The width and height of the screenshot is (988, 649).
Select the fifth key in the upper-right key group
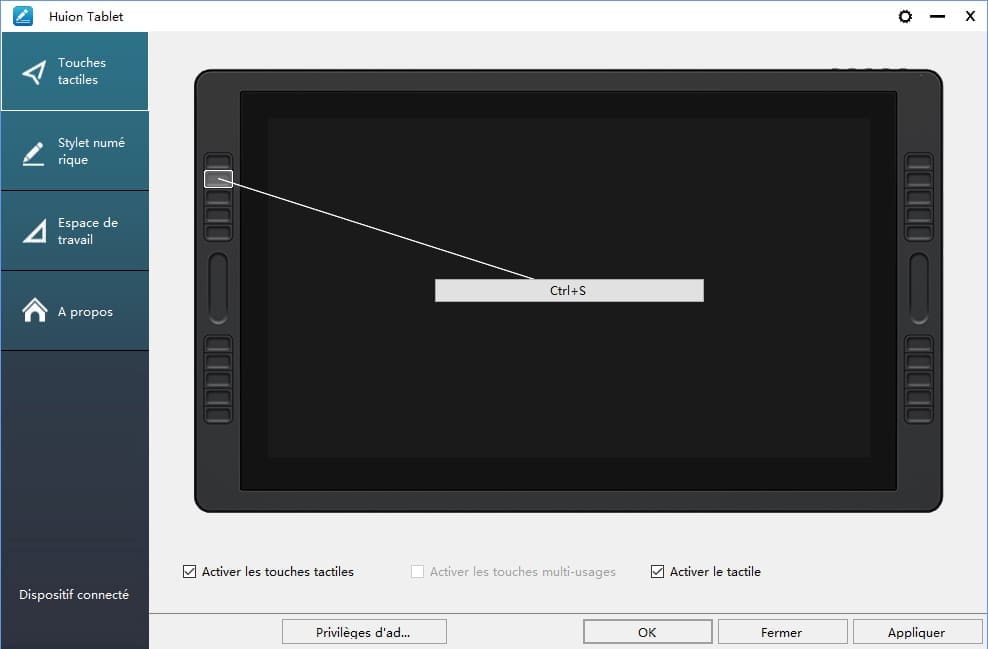click(x=919, y=233)
